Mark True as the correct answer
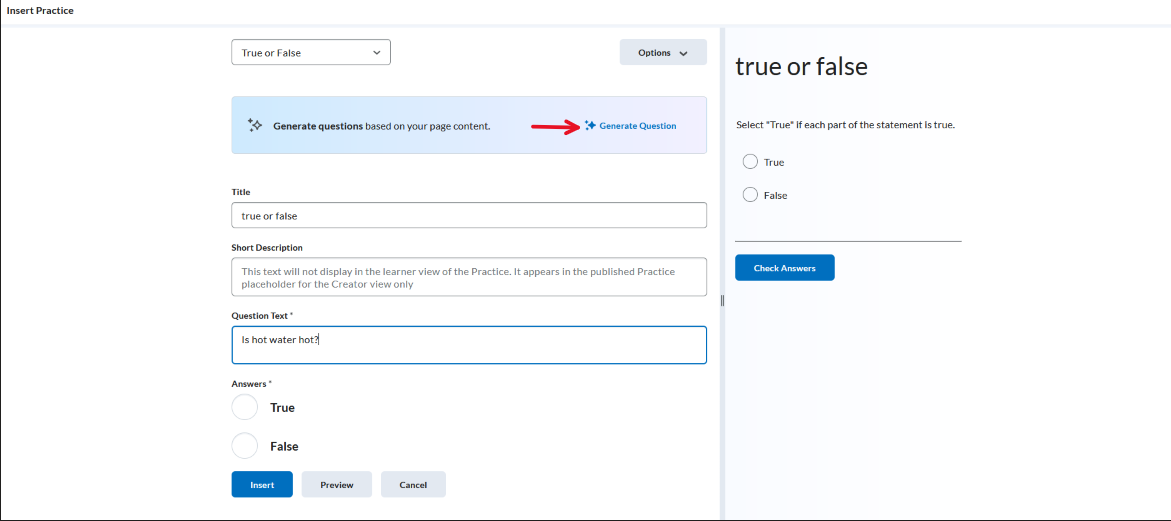The width and height of the screenshot is (1171, 521). [245, 408]
